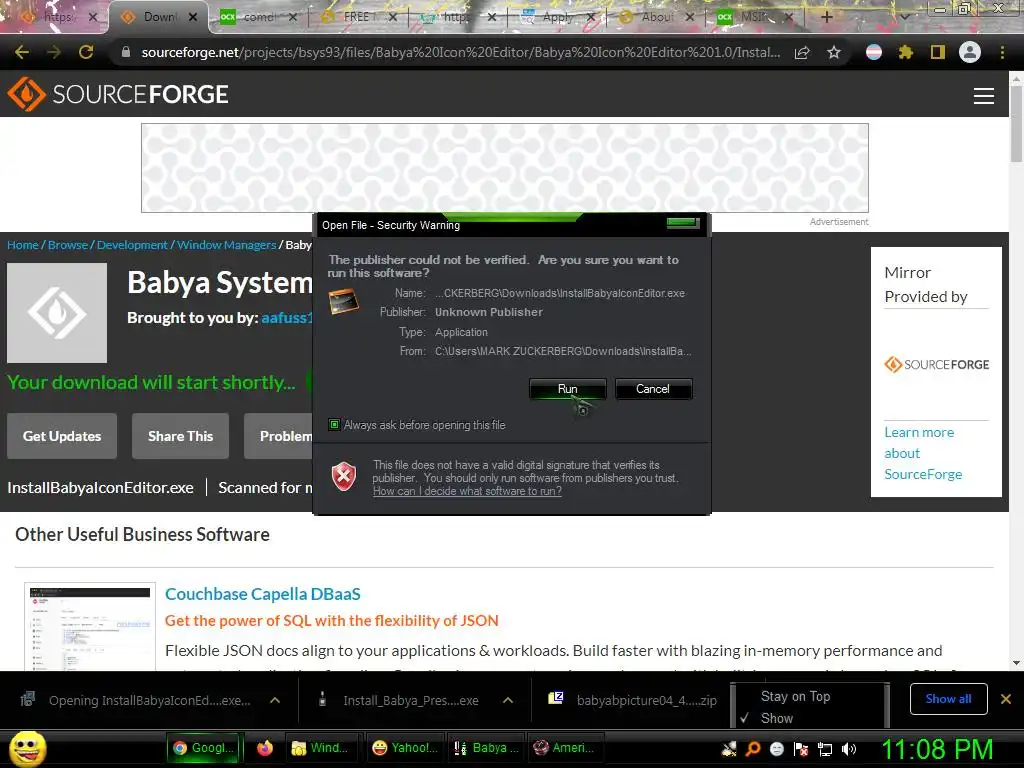Click the flag with red X tray icon
1024x768 pixels.
click(801, 748)
